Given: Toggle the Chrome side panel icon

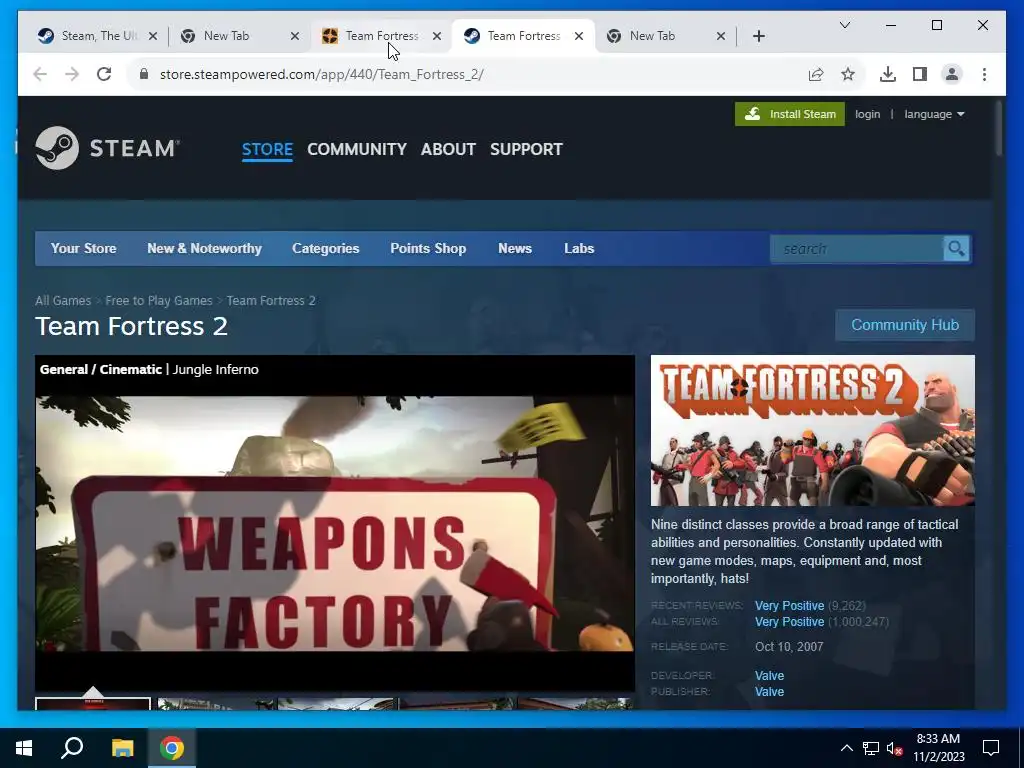Looking at the screenshot, I should (920, 74).
